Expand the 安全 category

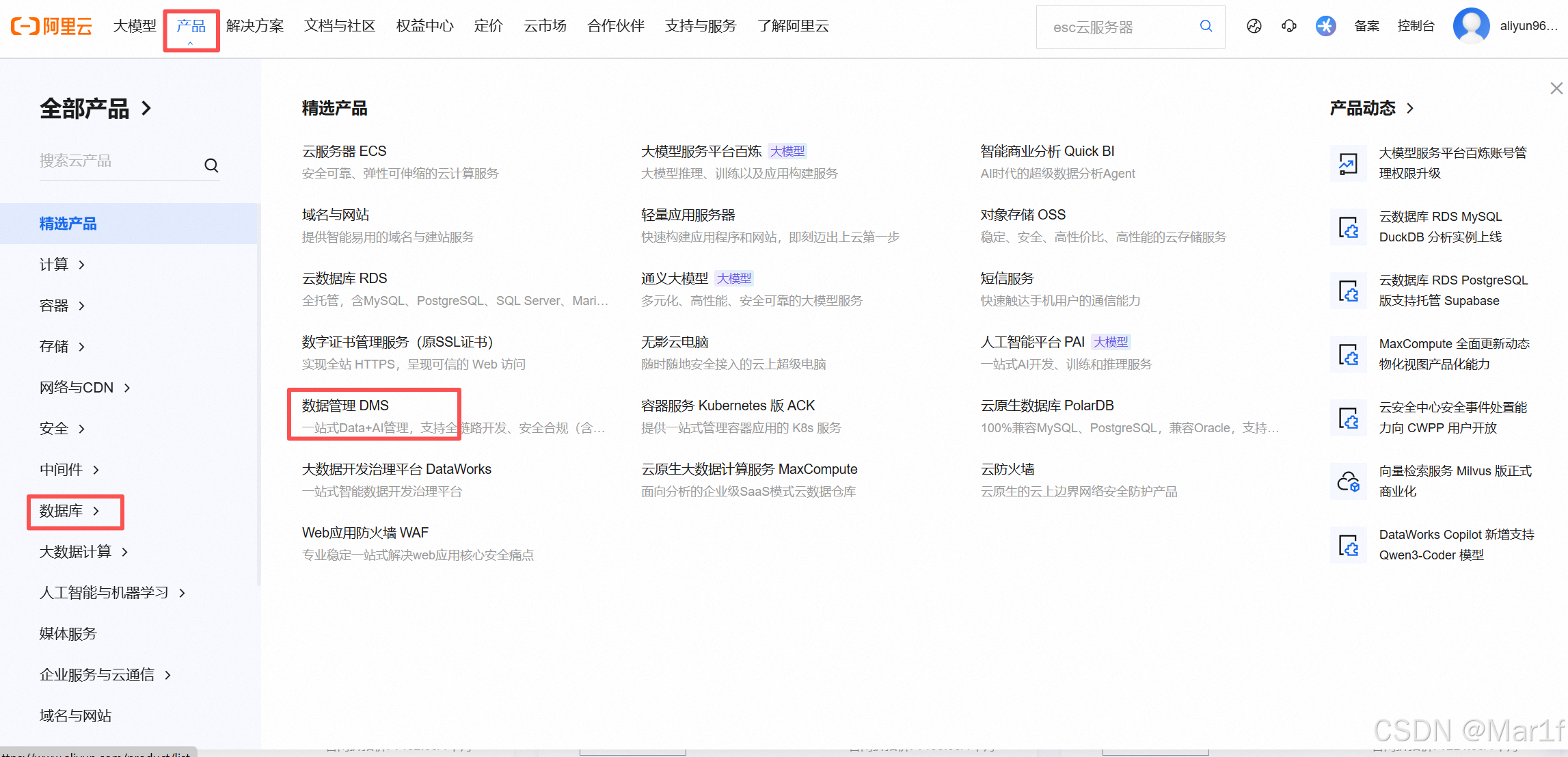click(x=62, y=429)
